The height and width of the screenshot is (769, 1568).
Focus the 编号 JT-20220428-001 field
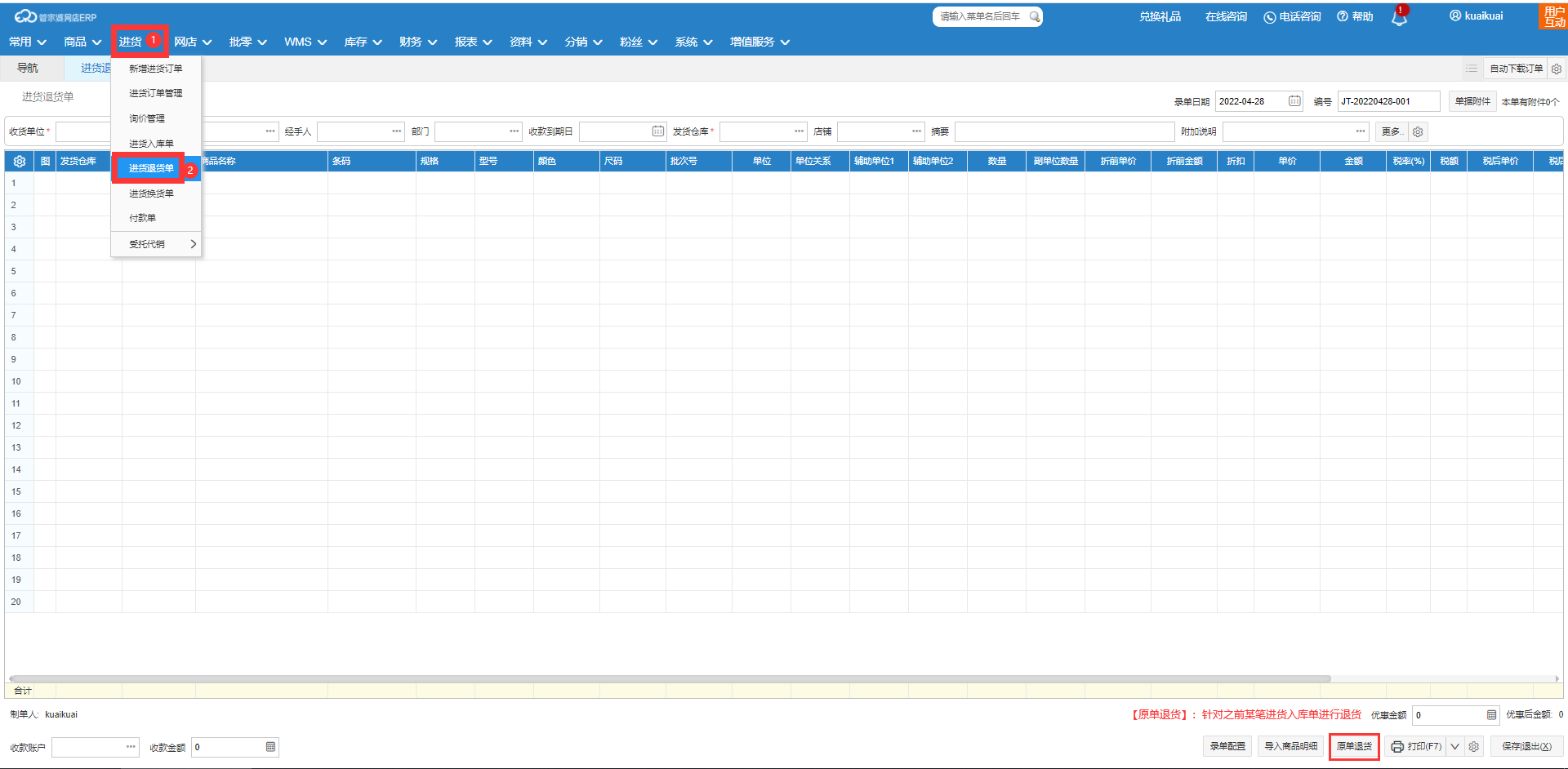pos(1388,101)
